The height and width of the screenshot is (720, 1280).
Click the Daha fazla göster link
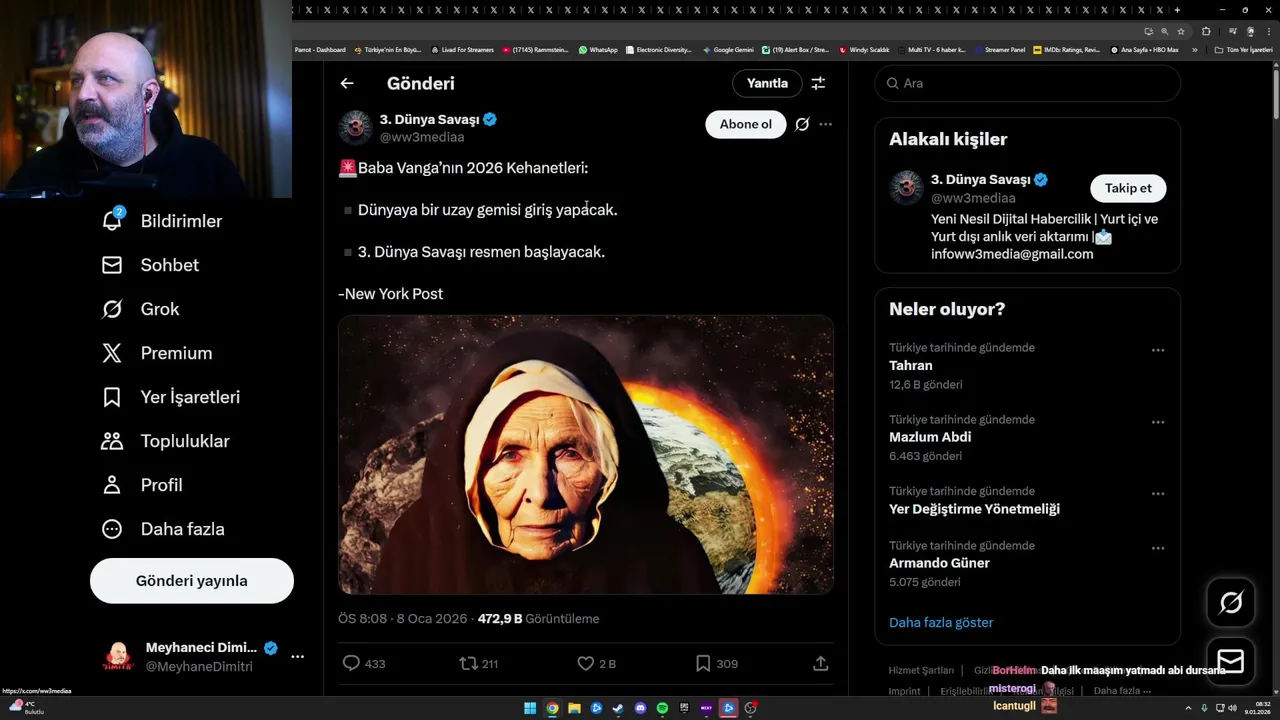(941, 622)
